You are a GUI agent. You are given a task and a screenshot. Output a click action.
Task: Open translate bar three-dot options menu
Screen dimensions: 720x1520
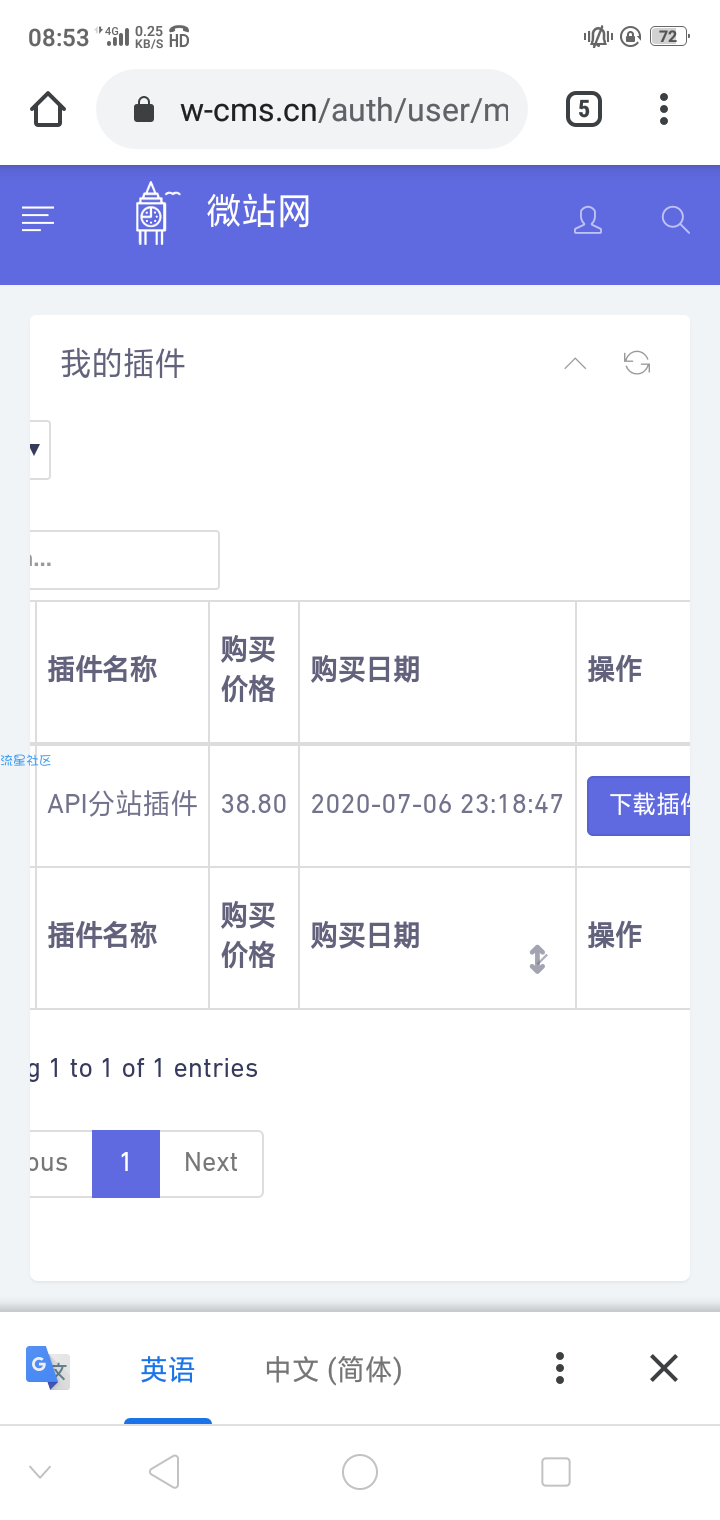560,1368
